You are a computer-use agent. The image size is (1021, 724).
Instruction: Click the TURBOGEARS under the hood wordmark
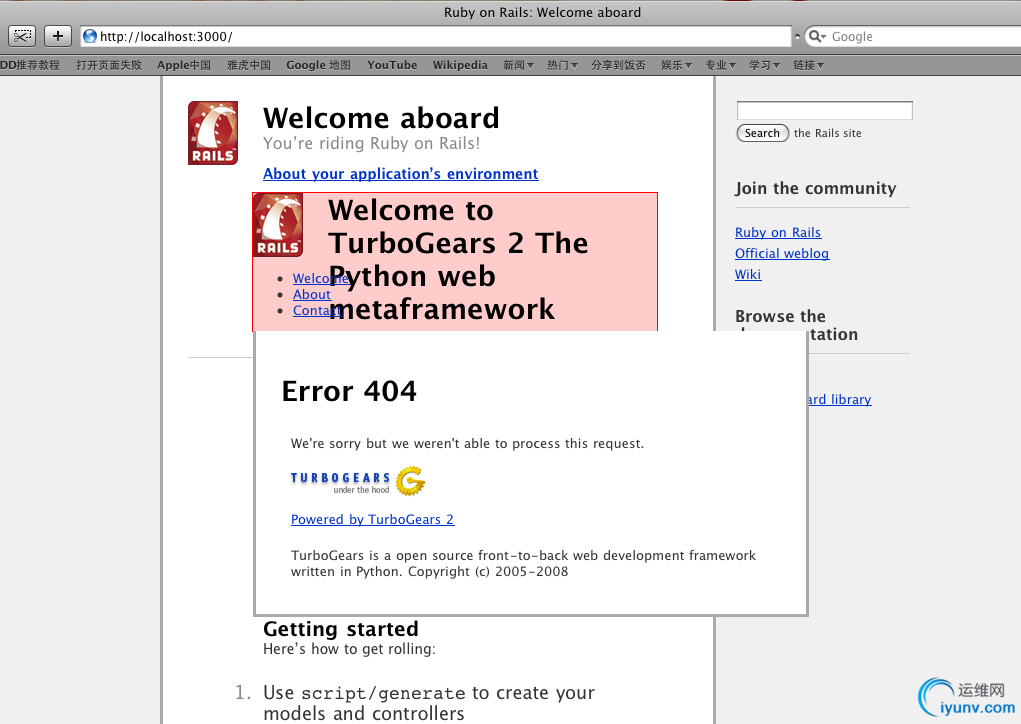(x=340, y=482)
